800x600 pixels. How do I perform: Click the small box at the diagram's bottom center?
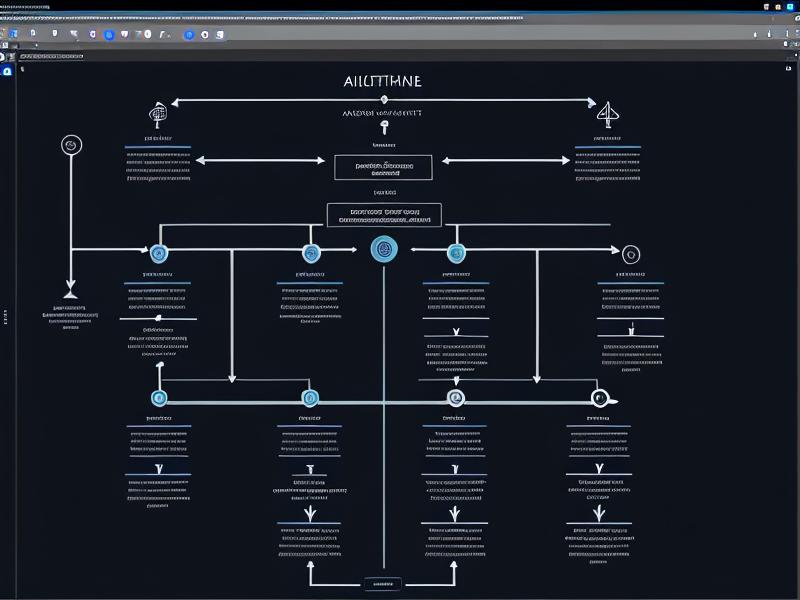pos(381,583)
